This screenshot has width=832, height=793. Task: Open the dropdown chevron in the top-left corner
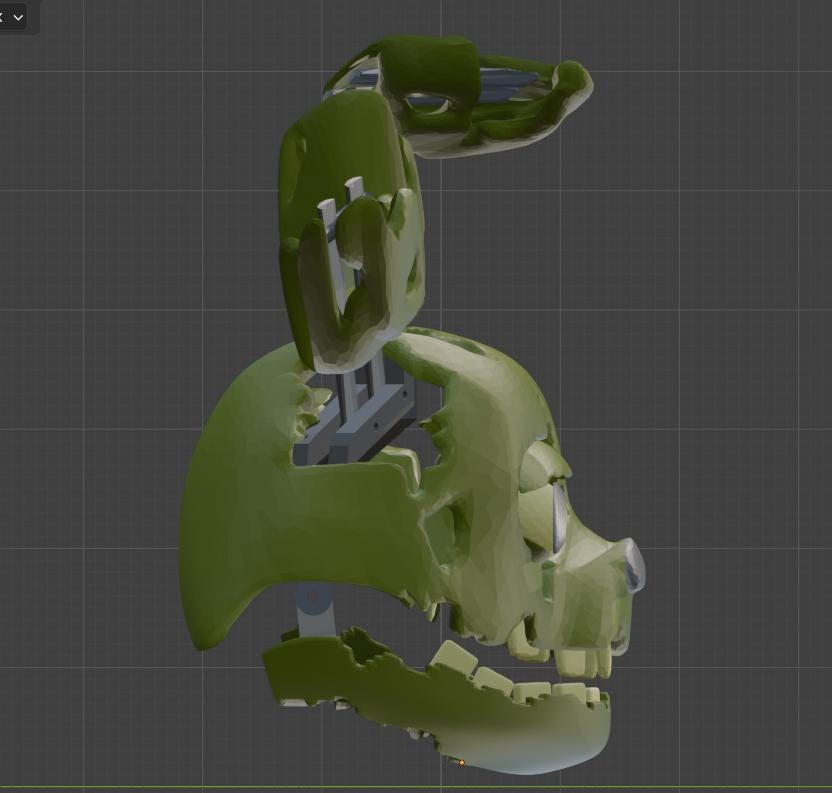18,18
